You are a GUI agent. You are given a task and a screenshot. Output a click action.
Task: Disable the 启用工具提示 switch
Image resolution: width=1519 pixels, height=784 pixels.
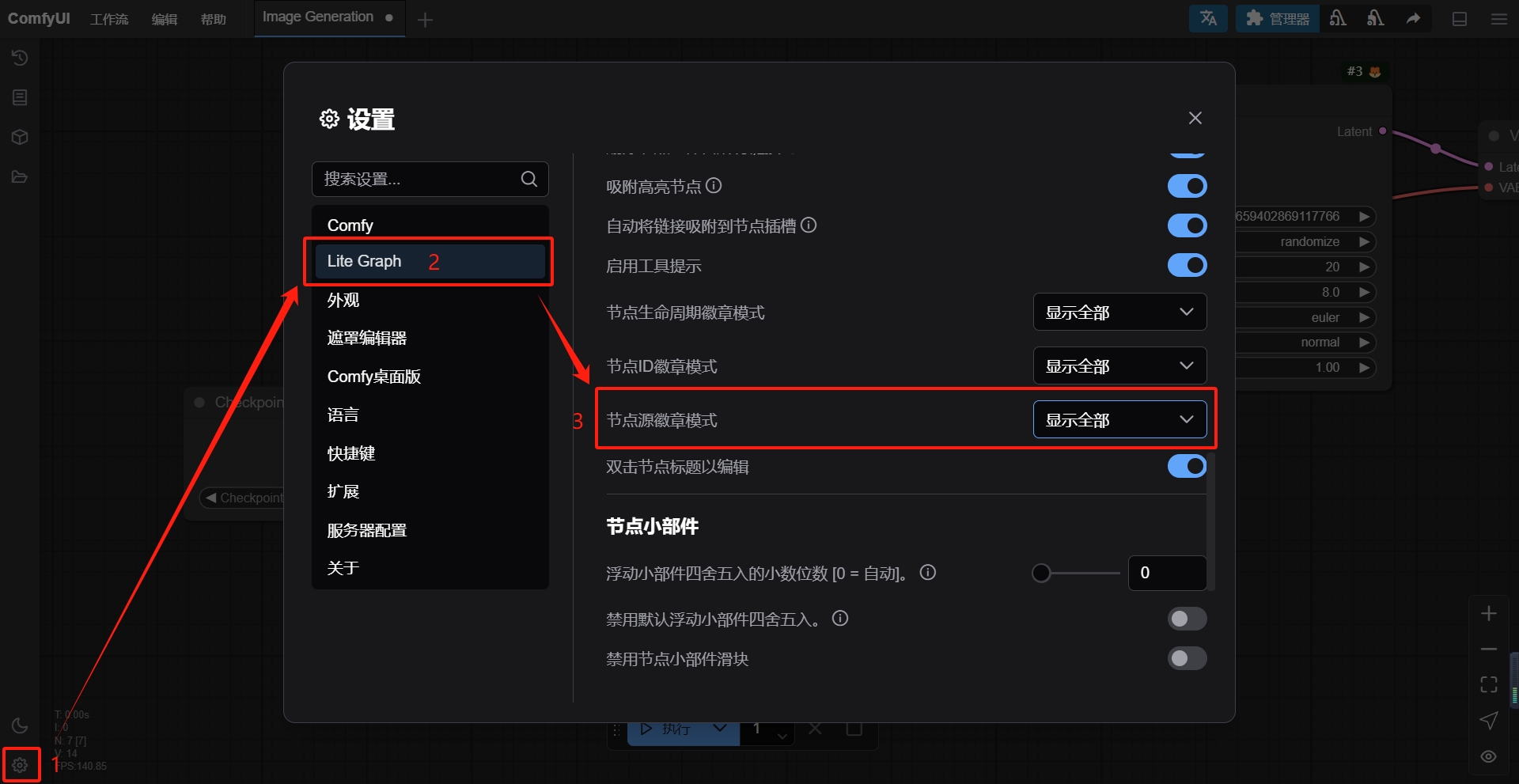[1187, 265]
